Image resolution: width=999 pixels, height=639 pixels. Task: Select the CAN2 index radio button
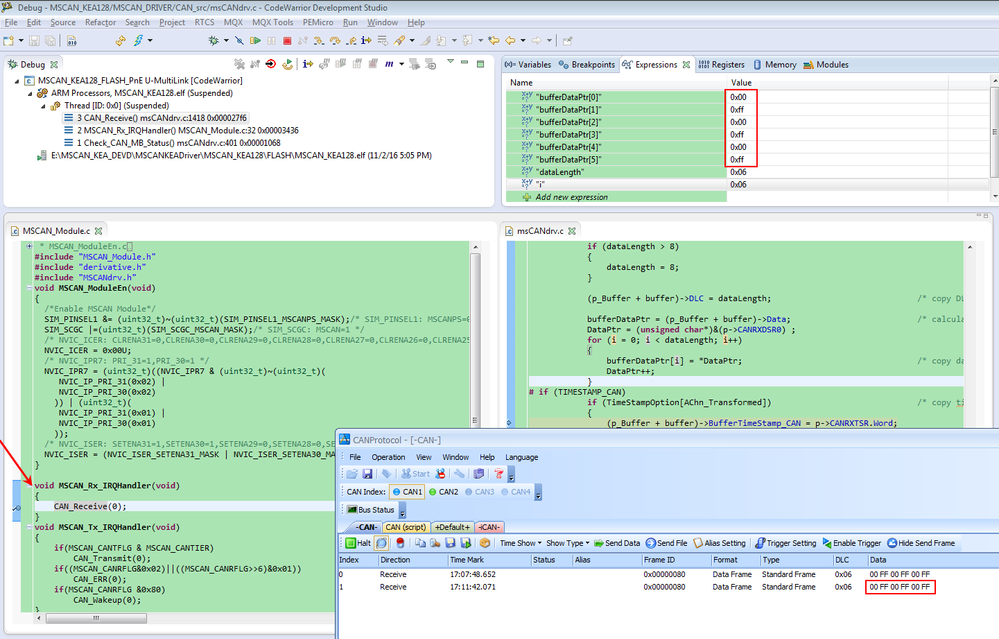point(434,492)
